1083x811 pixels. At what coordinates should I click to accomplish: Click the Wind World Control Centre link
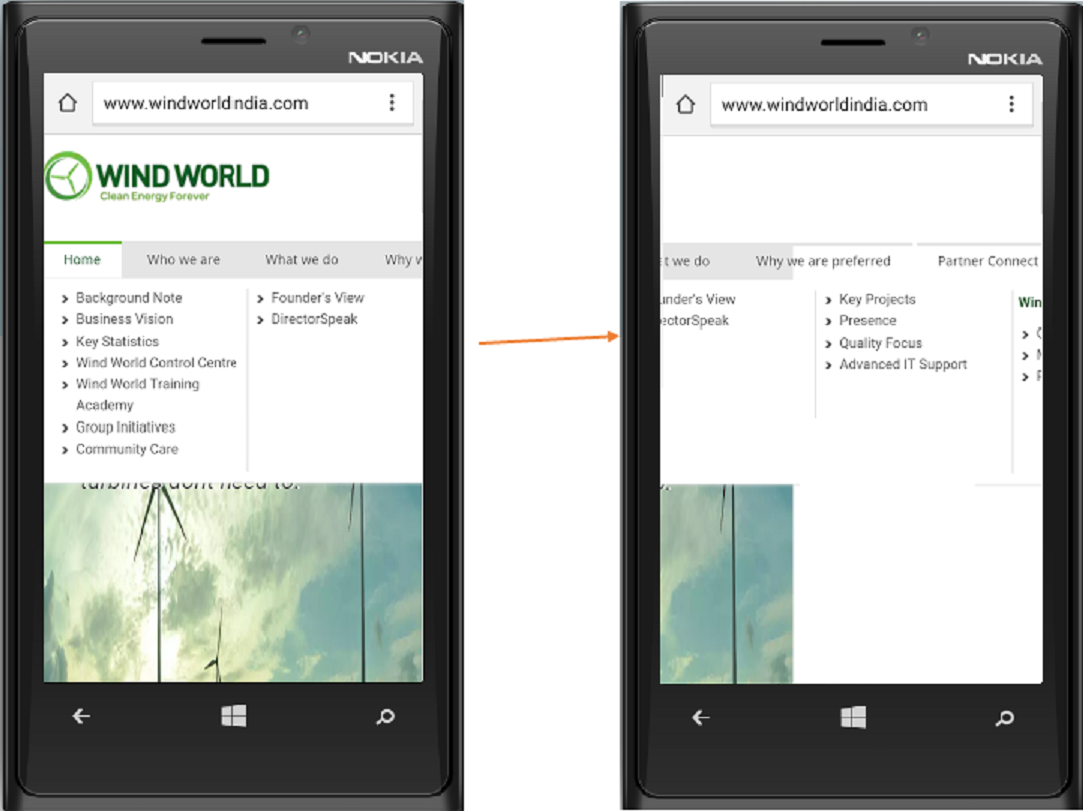point(156,363)
